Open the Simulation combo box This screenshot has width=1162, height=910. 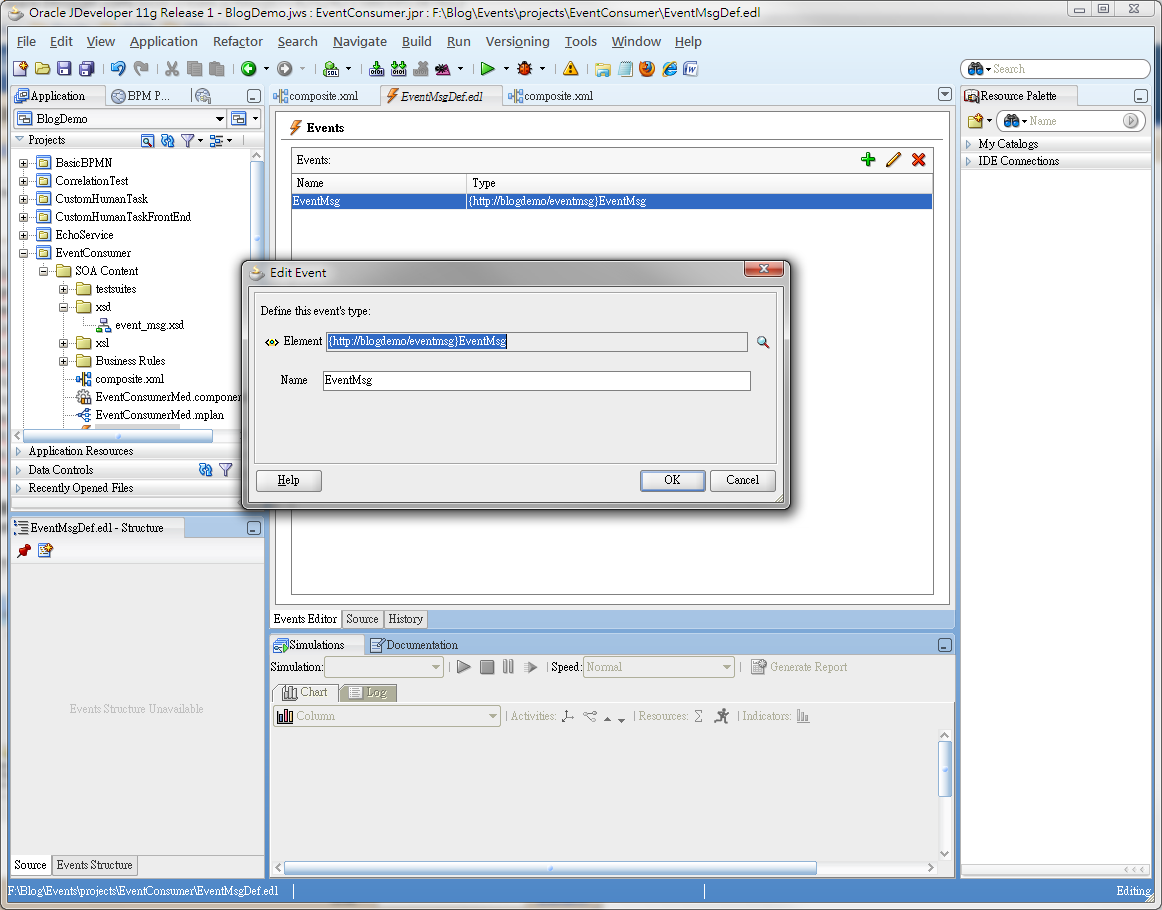pyautogui.click(x=384, y=667)
